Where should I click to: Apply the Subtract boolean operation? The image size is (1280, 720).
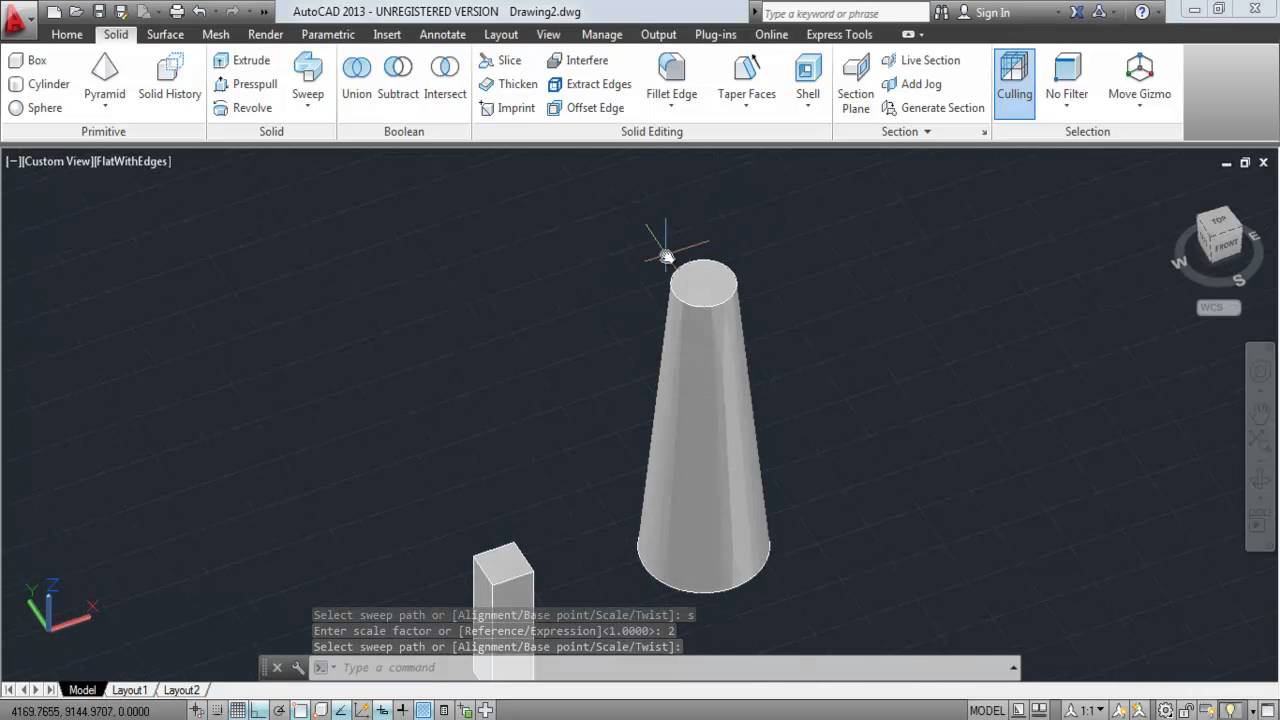398,78
